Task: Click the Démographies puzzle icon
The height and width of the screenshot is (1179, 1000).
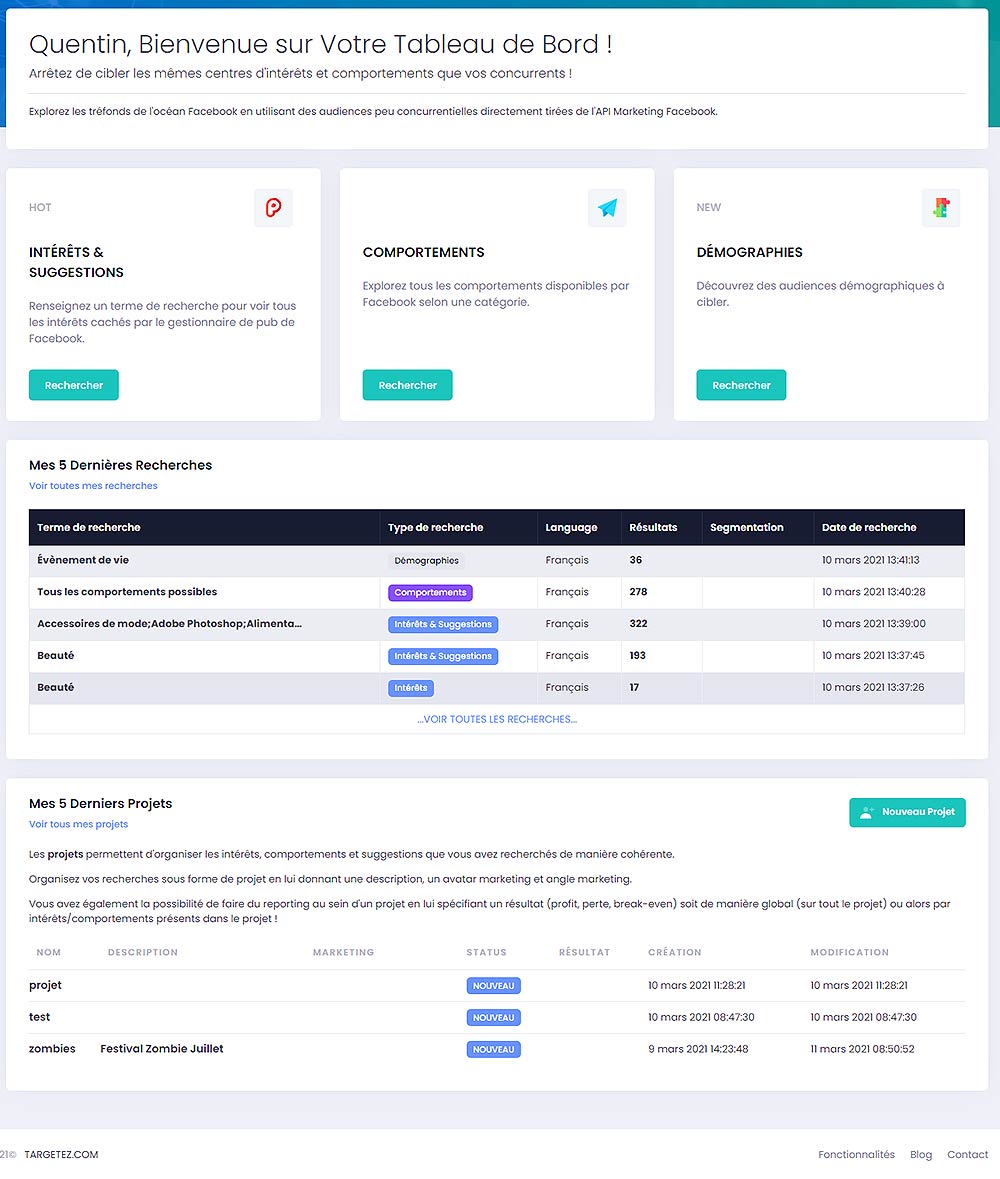Action: pyautogui.click(x=941, y=208)
